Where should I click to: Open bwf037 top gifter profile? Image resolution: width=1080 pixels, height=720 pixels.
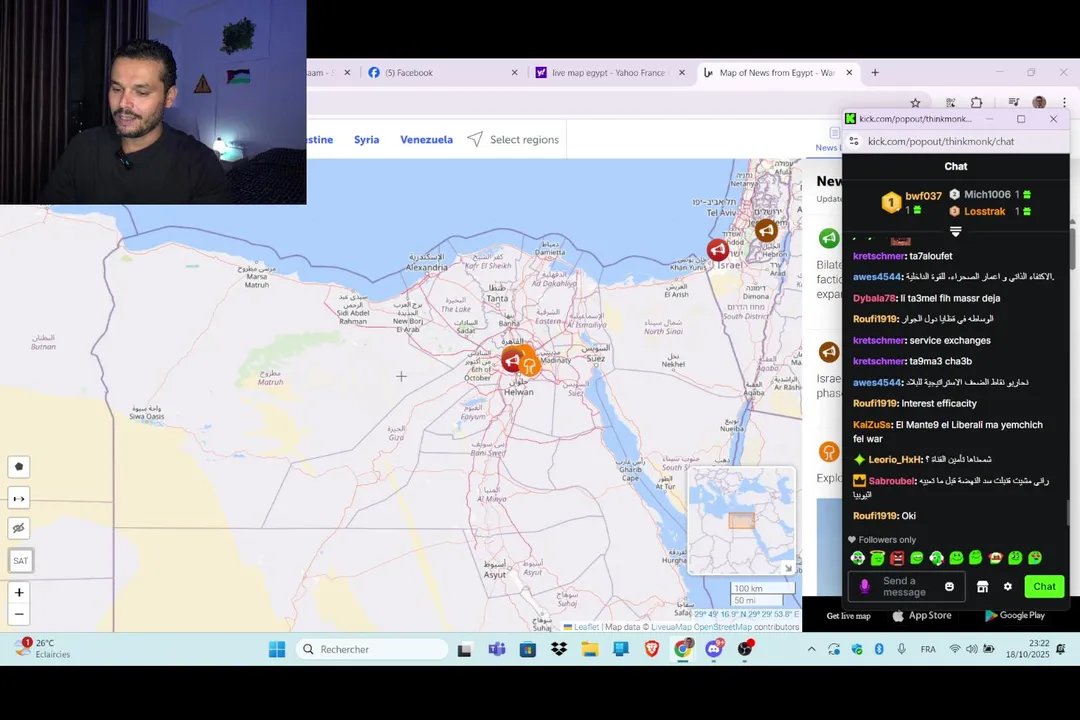coord(923,196)
